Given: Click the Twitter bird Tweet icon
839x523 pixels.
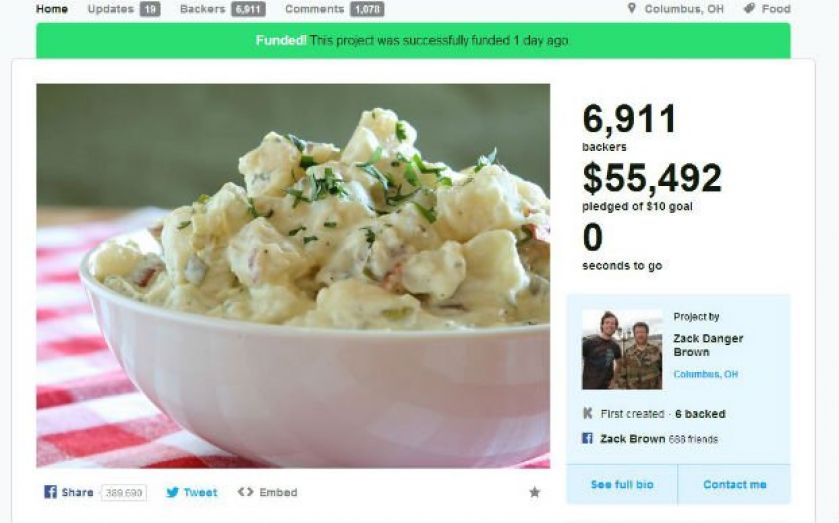Looking at the screenshot, I should [172, 492].
